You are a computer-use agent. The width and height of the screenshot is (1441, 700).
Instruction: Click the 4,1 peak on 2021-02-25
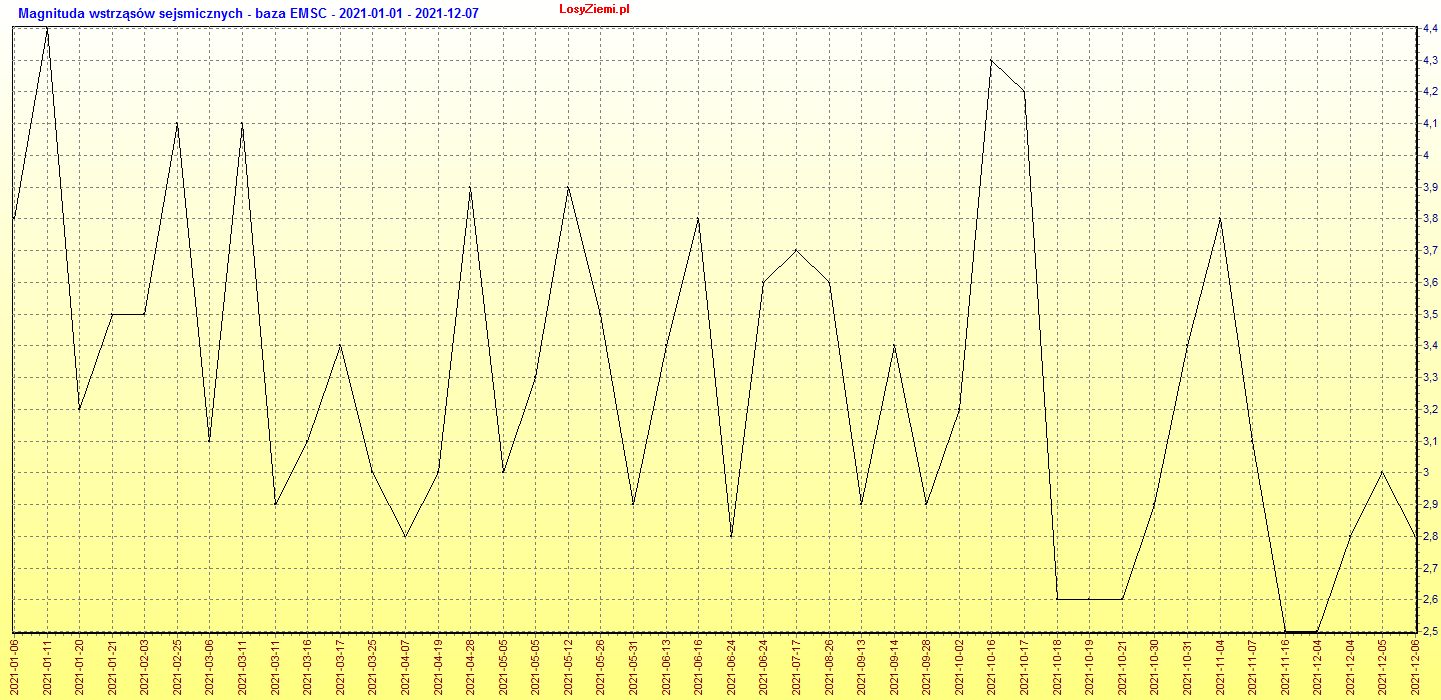pyautogui.click(x=177, y=124)
